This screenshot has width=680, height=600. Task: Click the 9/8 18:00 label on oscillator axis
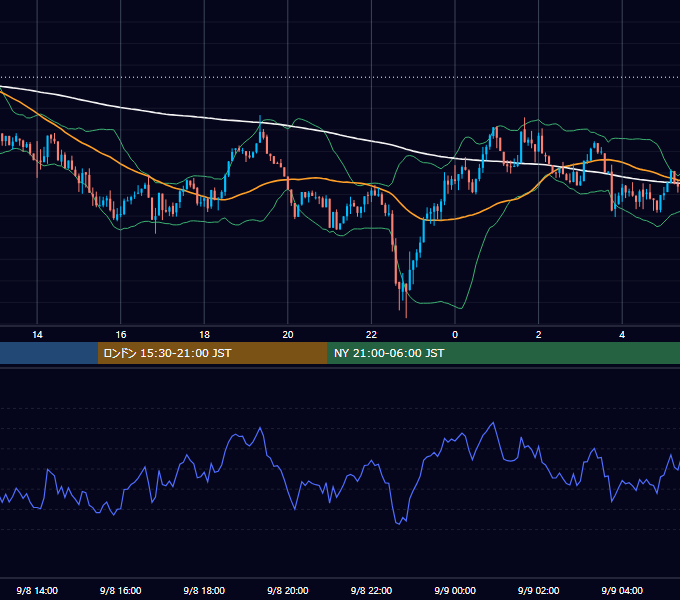(204, 590)
